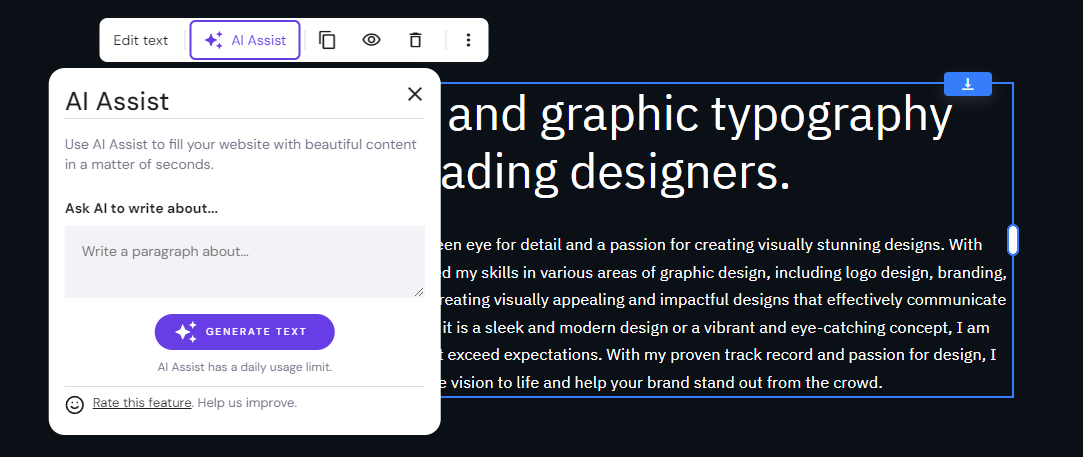The image size is (1083, 457).
Task: Focus the 'Write a paragraph about...' textarea
Action: pos(244,261)
